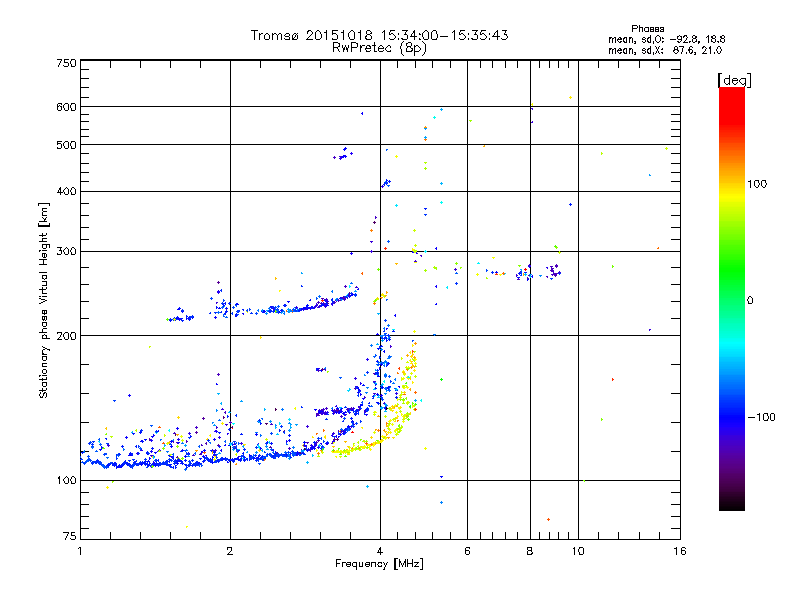Click the RwPretec (8p) subtitle
800x600 pixels.
pos(379,48)
